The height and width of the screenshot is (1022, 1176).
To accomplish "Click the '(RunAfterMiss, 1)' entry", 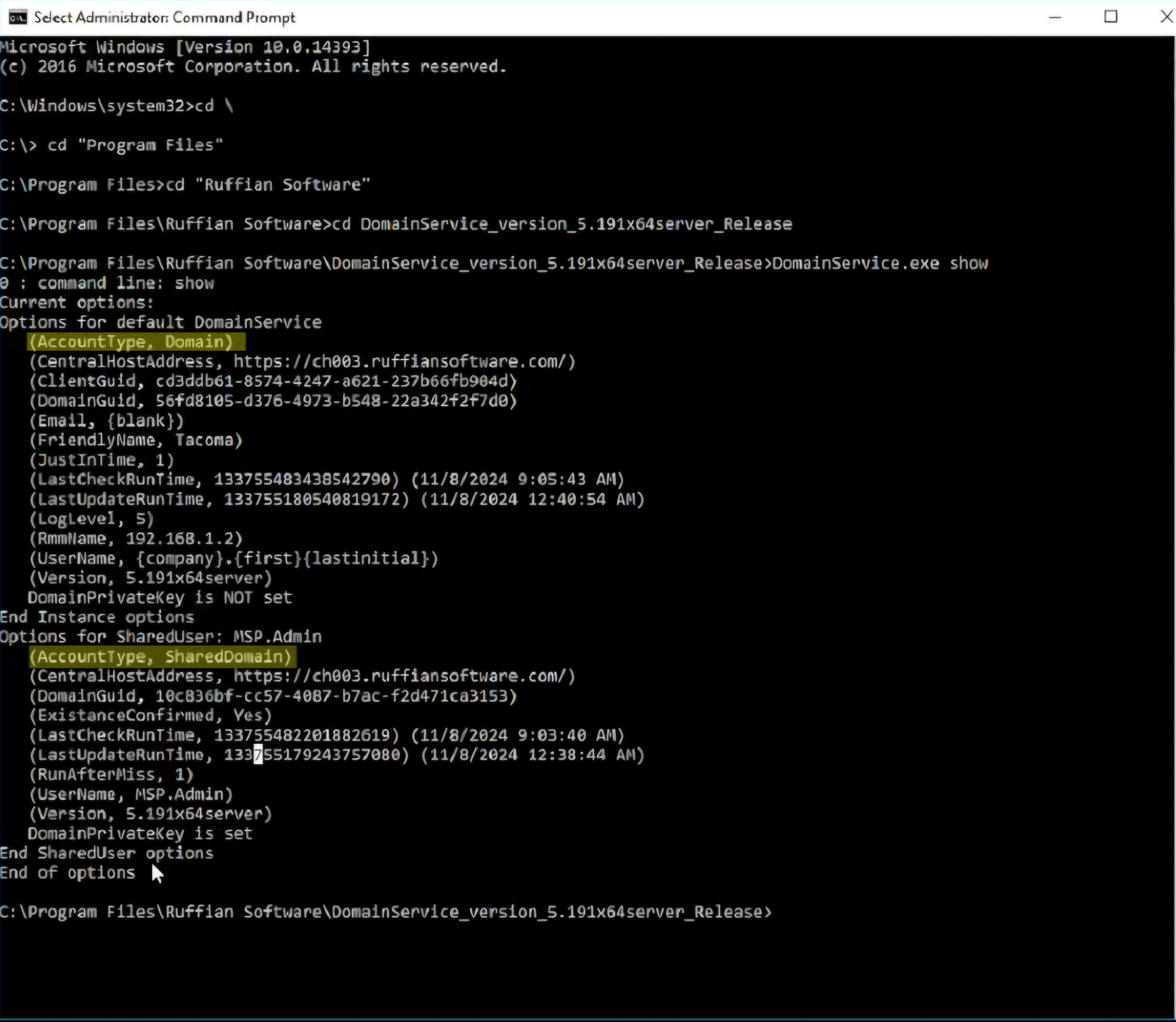I will click(111, 774).
